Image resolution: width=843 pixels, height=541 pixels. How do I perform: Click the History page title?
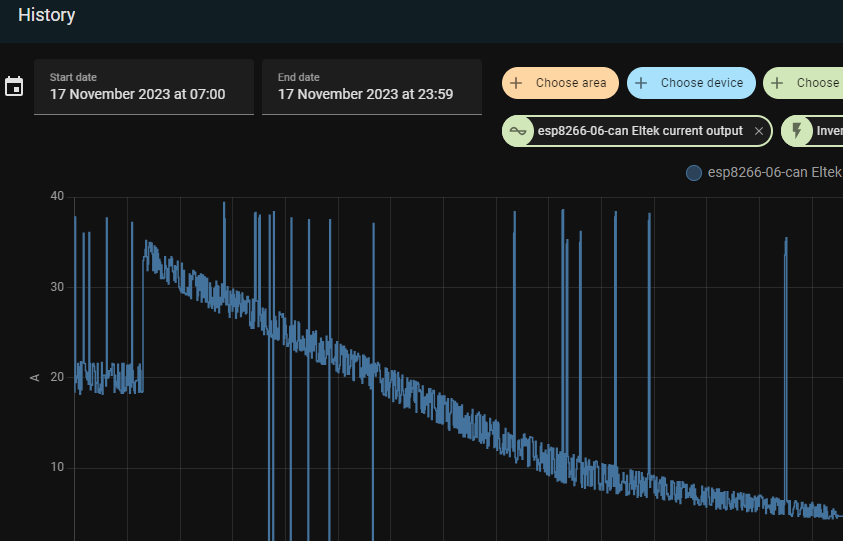pyautogui.click(x=46, y=16)
